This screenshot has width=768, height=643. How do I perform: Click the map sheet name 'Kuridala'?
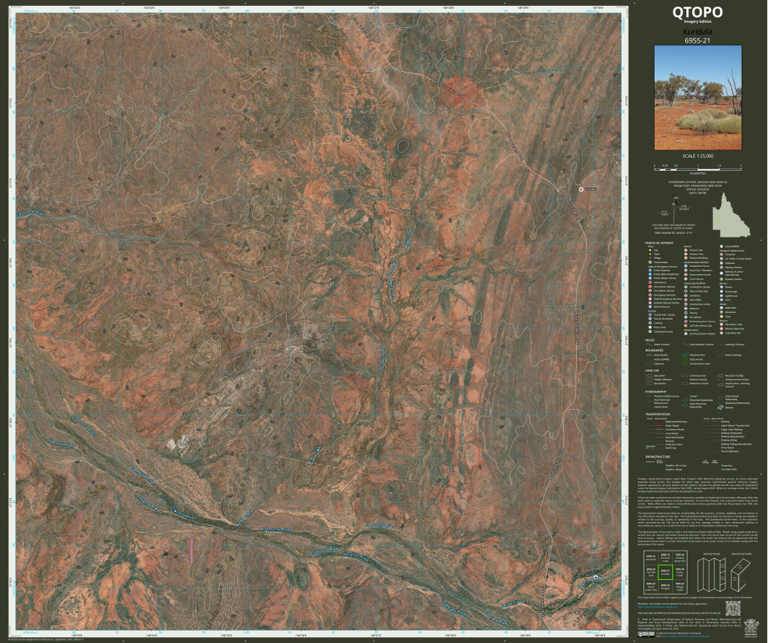(x=697, y=32)
